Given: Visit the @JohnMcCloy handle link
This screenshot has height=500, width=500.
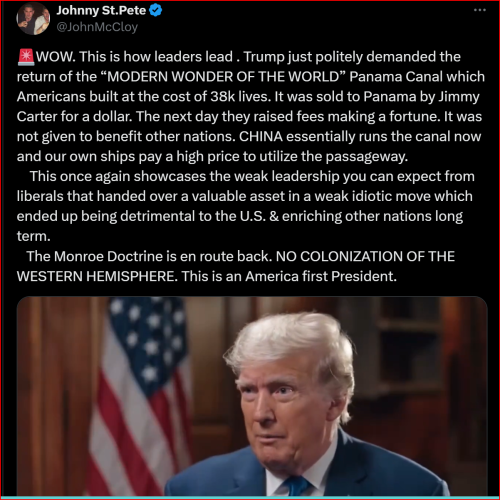Looking at the screenshot, I should click(x=97, y=27).
